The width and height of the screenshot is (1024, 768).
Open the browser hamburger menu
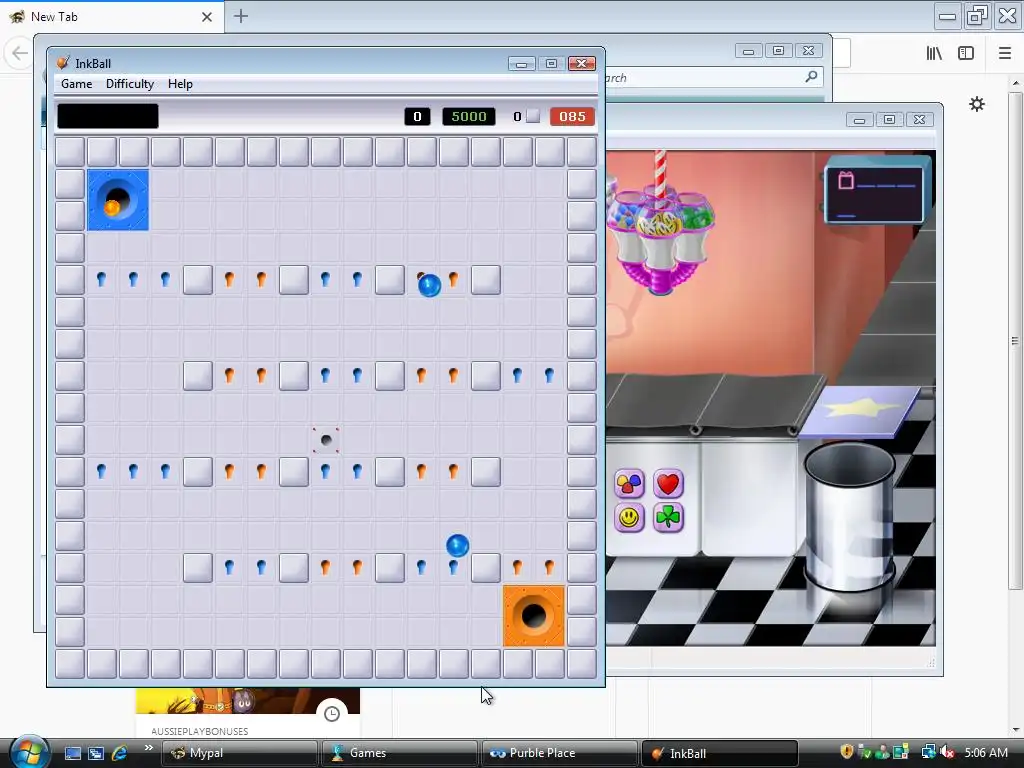click(1005, 53)
